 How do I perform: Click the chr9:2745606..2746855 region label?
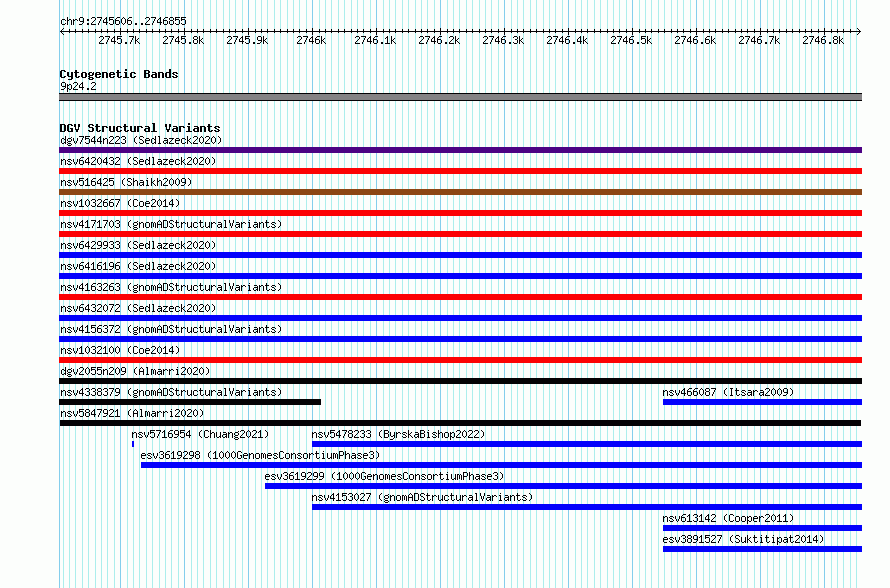click(123, 21)
